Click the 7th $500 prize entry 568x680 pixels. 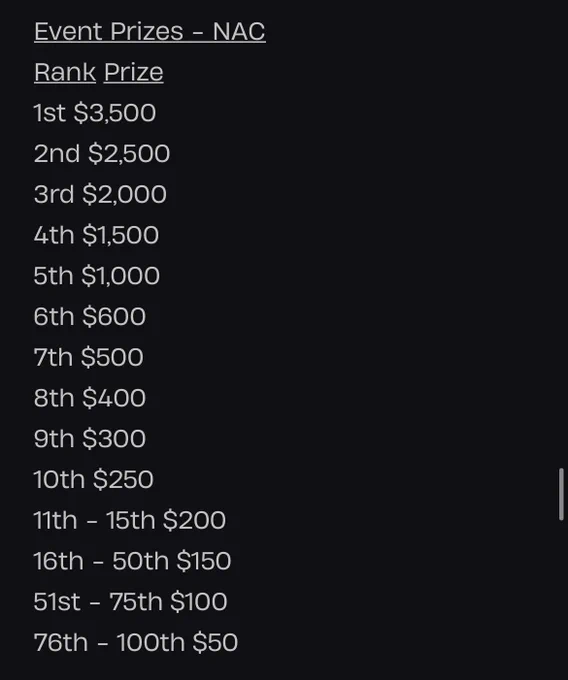point(88,357)
